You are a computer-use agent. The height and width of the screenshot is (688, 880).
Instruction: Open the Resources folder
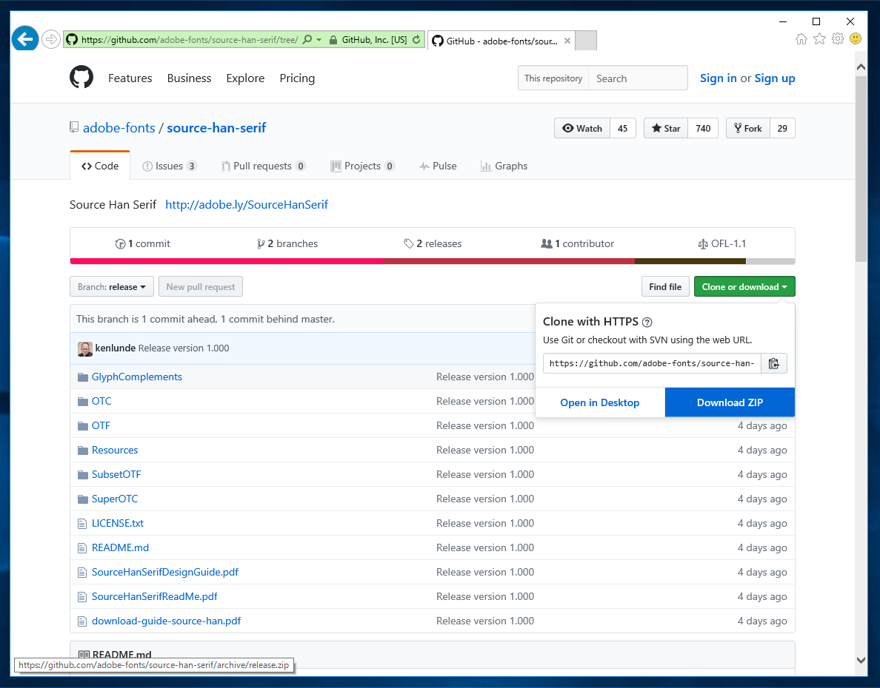click(x=114, y=450)
